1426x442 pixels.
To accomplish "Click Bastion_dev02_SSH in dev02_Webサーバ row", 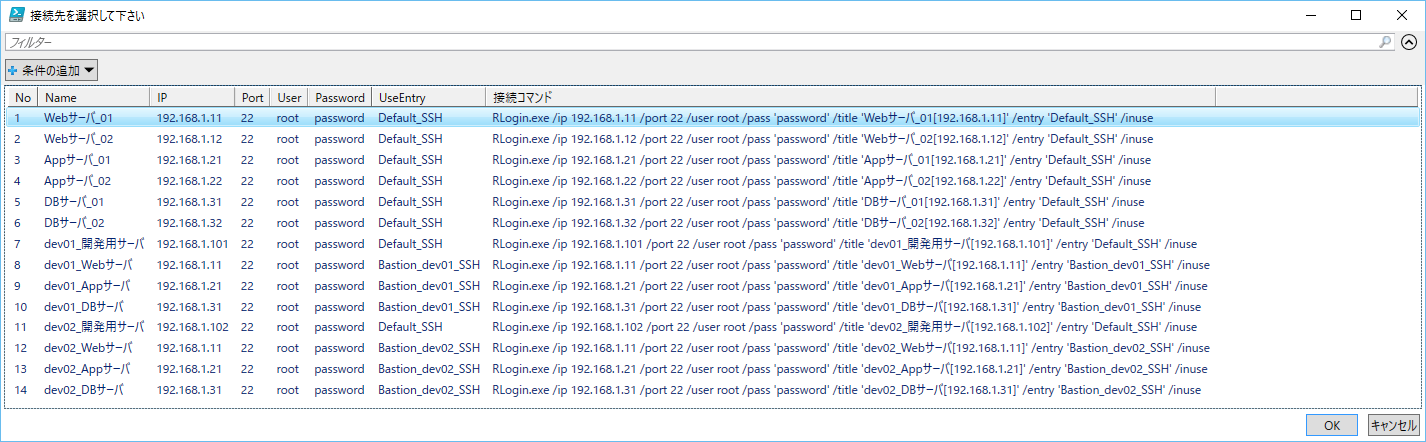I will (429, 349).
